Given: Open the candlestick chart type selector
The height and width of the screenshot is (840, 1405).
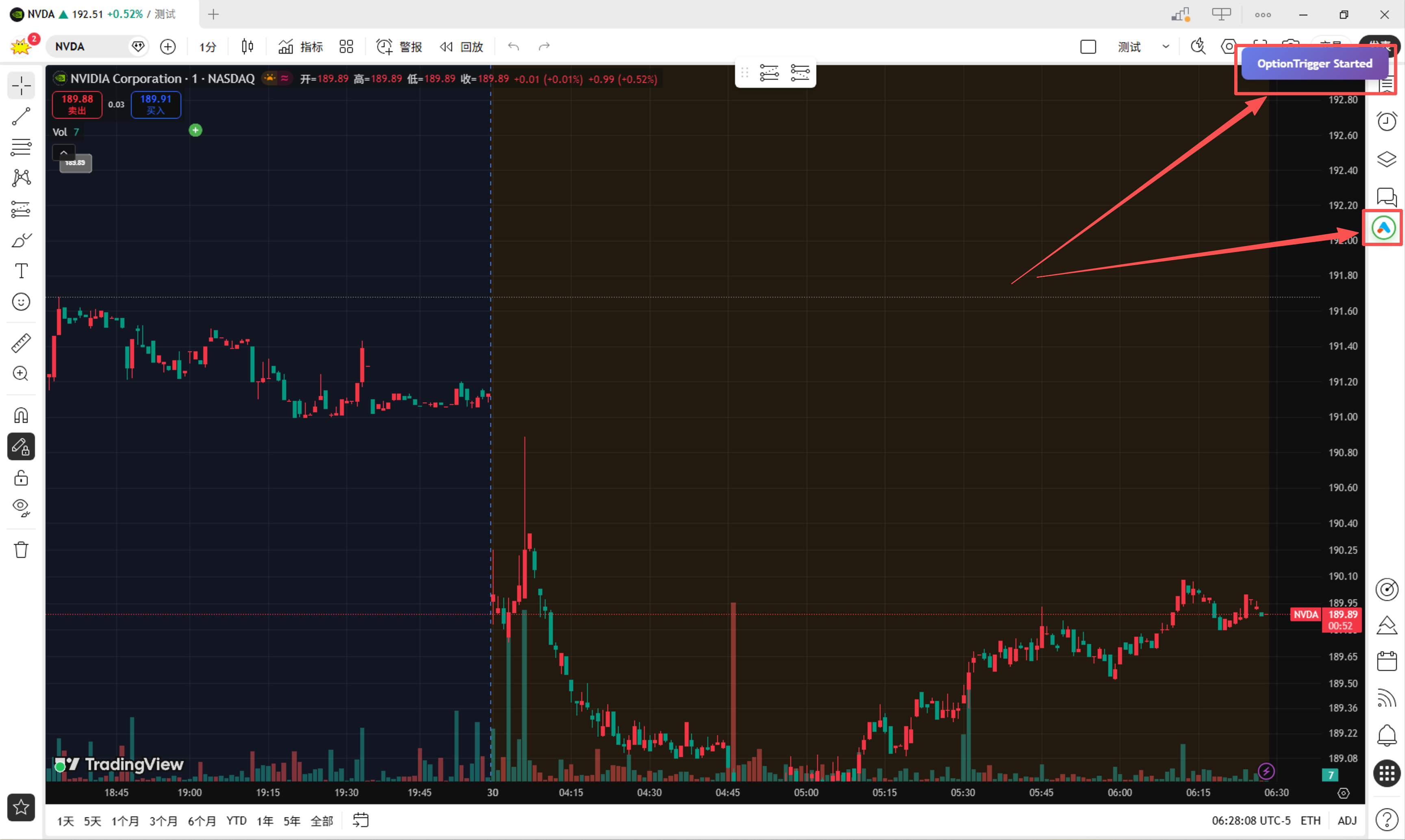Looking at the screenshot, I should [x=247, y=46].
